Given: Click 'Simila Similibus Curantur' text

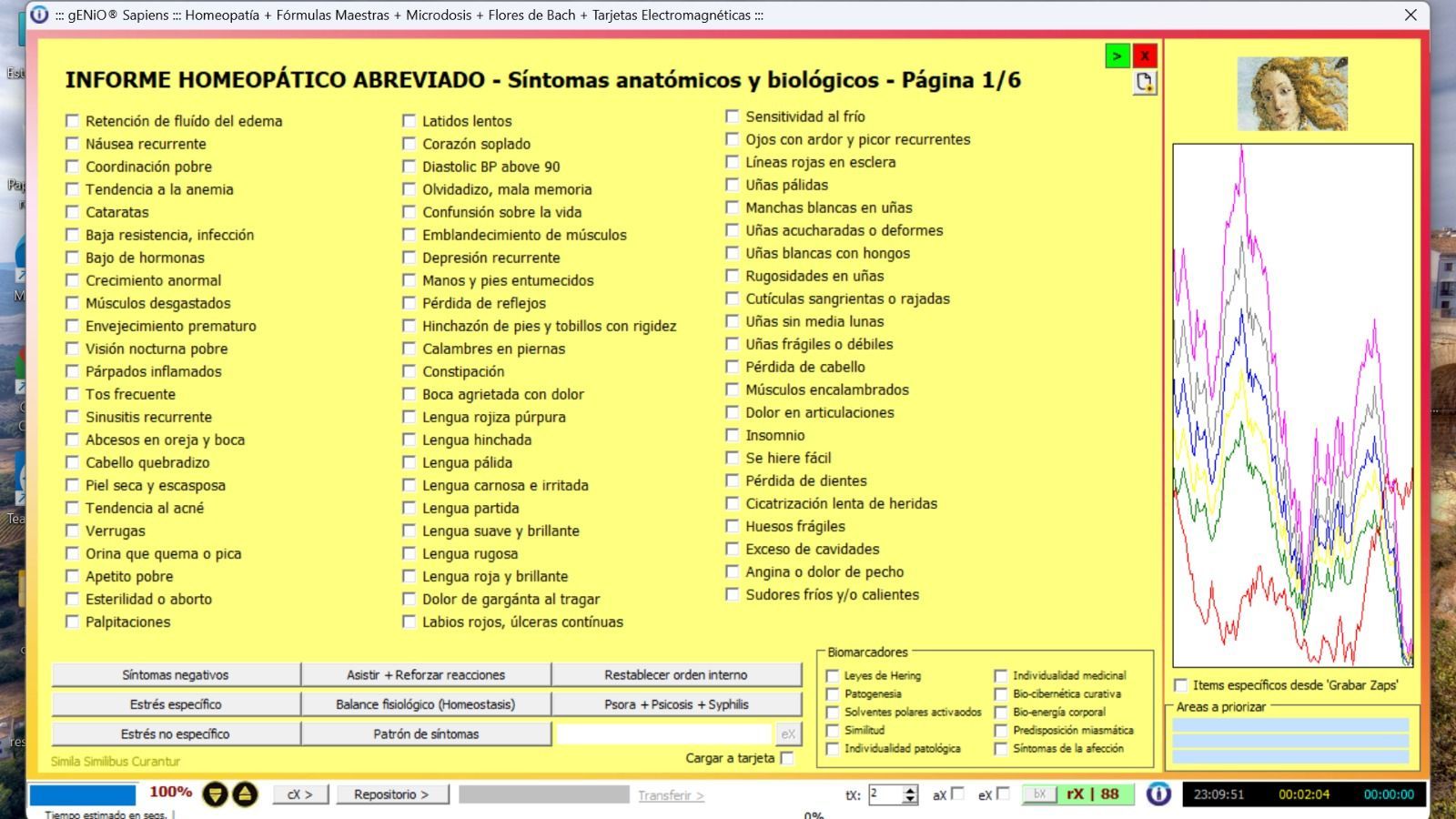Looking at the screenshot, I should tap(116, 762).
